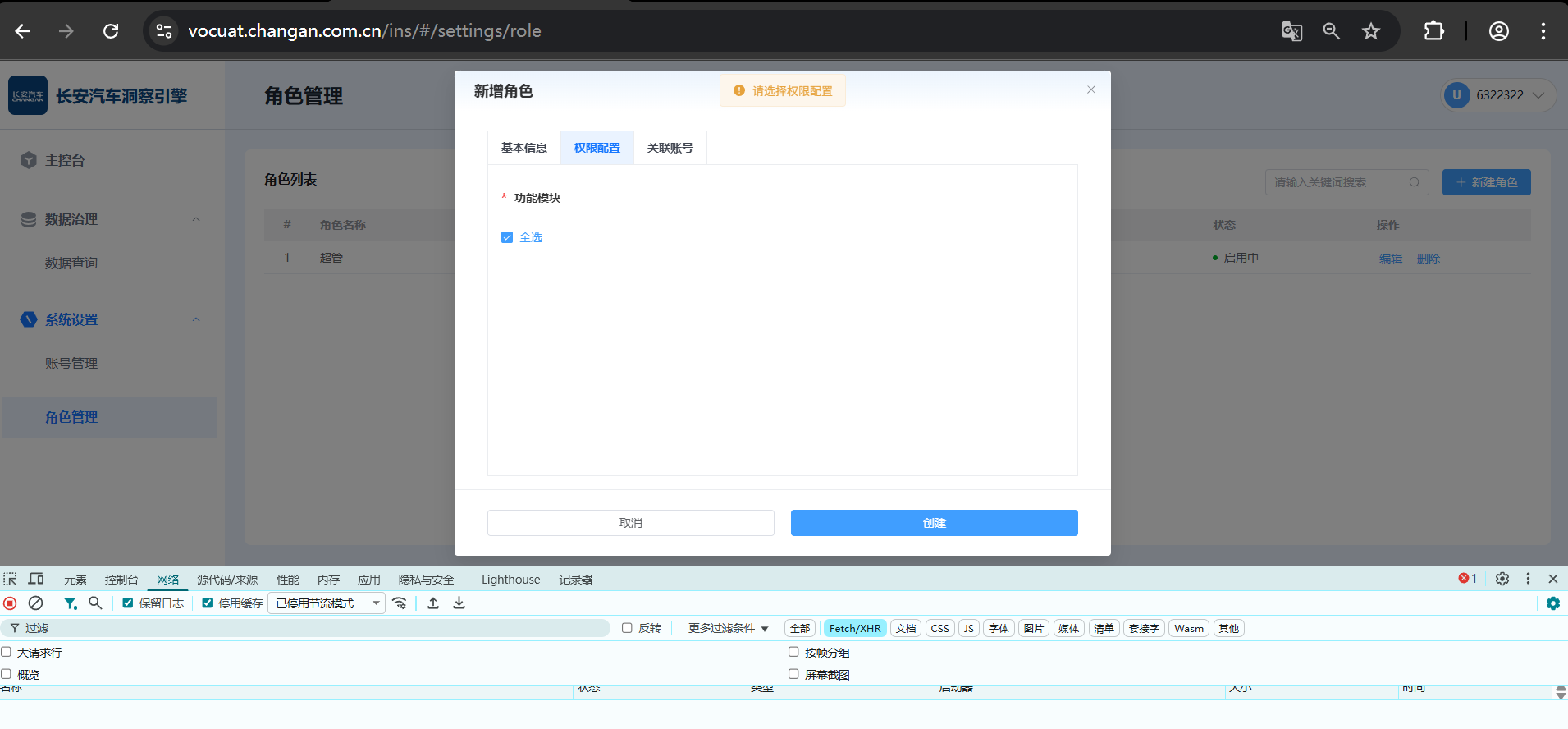Click the DevTools record network log icon

point(10,603)
